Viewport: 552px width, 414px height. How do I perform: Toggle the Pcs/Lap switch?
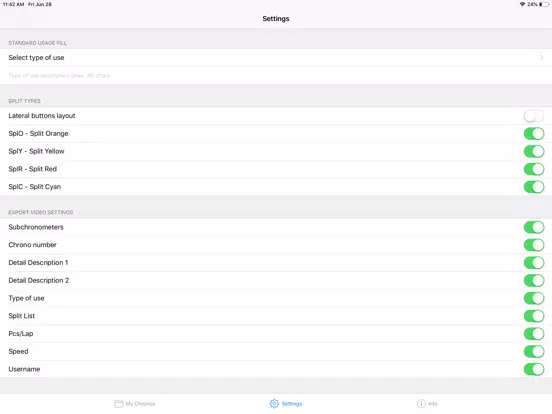click(534, 334)
